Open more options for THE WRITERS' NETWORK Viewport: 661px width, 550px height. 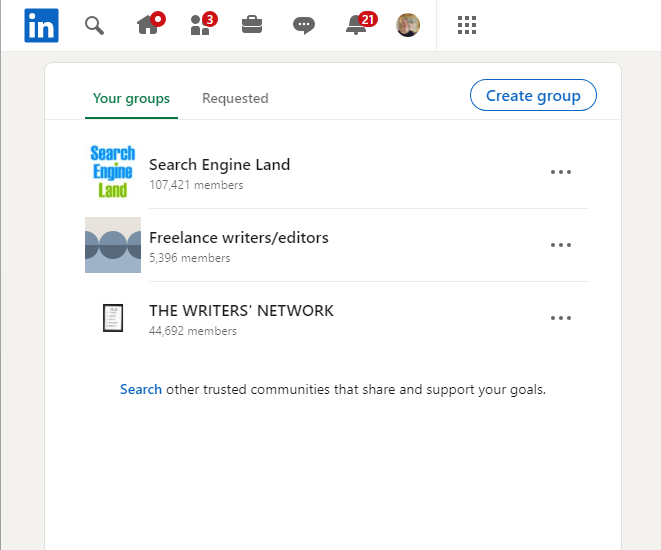(x=561, y=318)
